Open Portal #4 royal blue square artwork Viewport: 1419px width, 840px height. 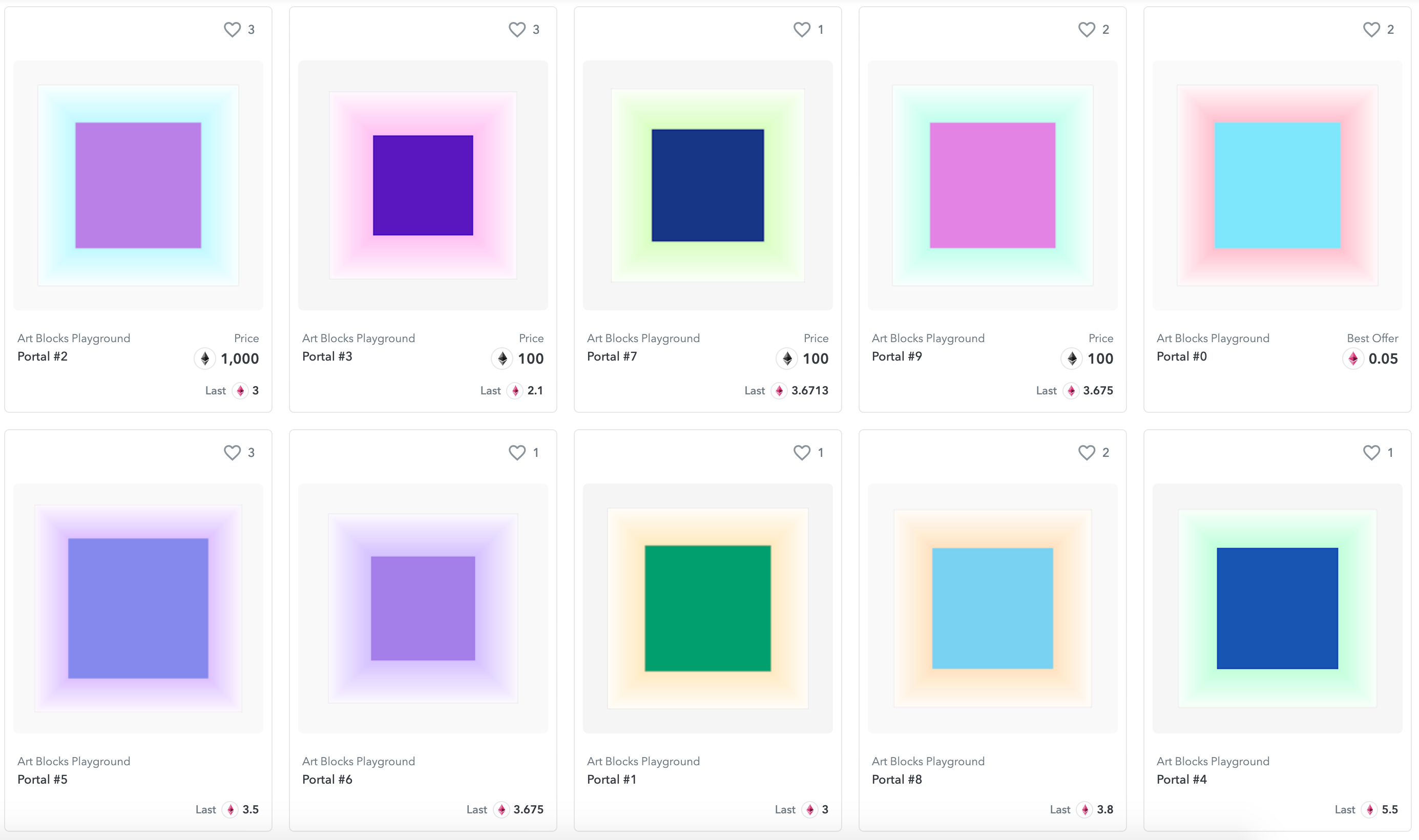click(x=1278, y=608)
